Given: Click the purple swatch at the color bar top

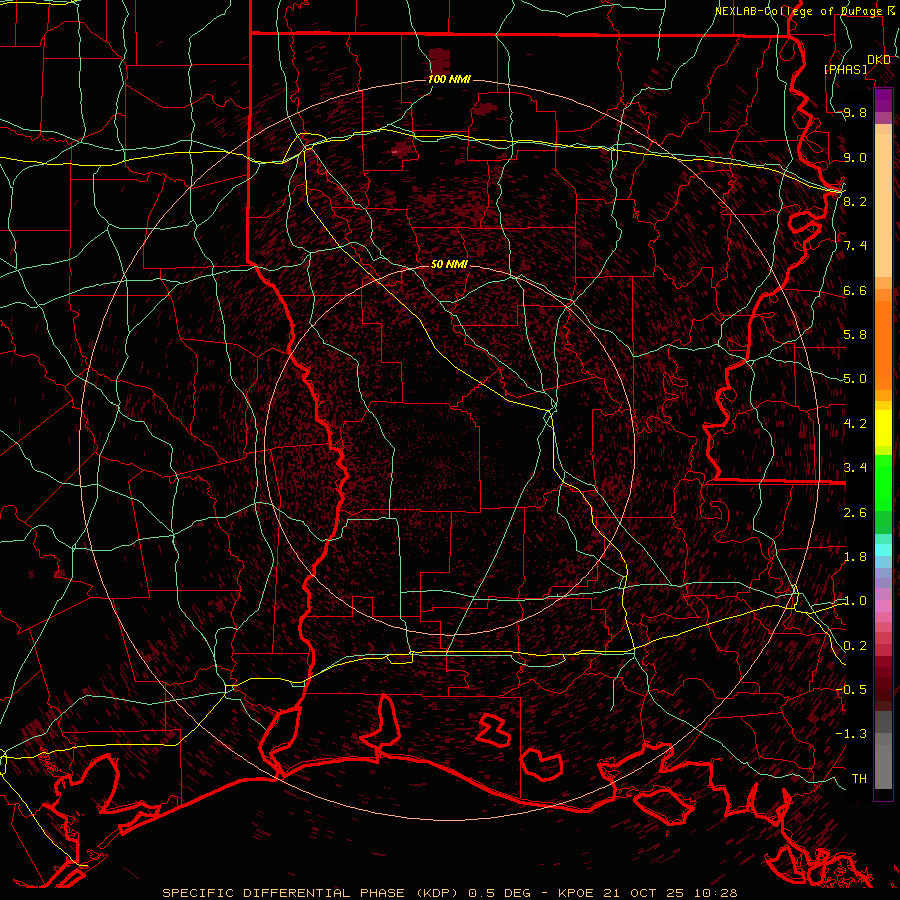Looking at the screenshot, I should 883,100.
